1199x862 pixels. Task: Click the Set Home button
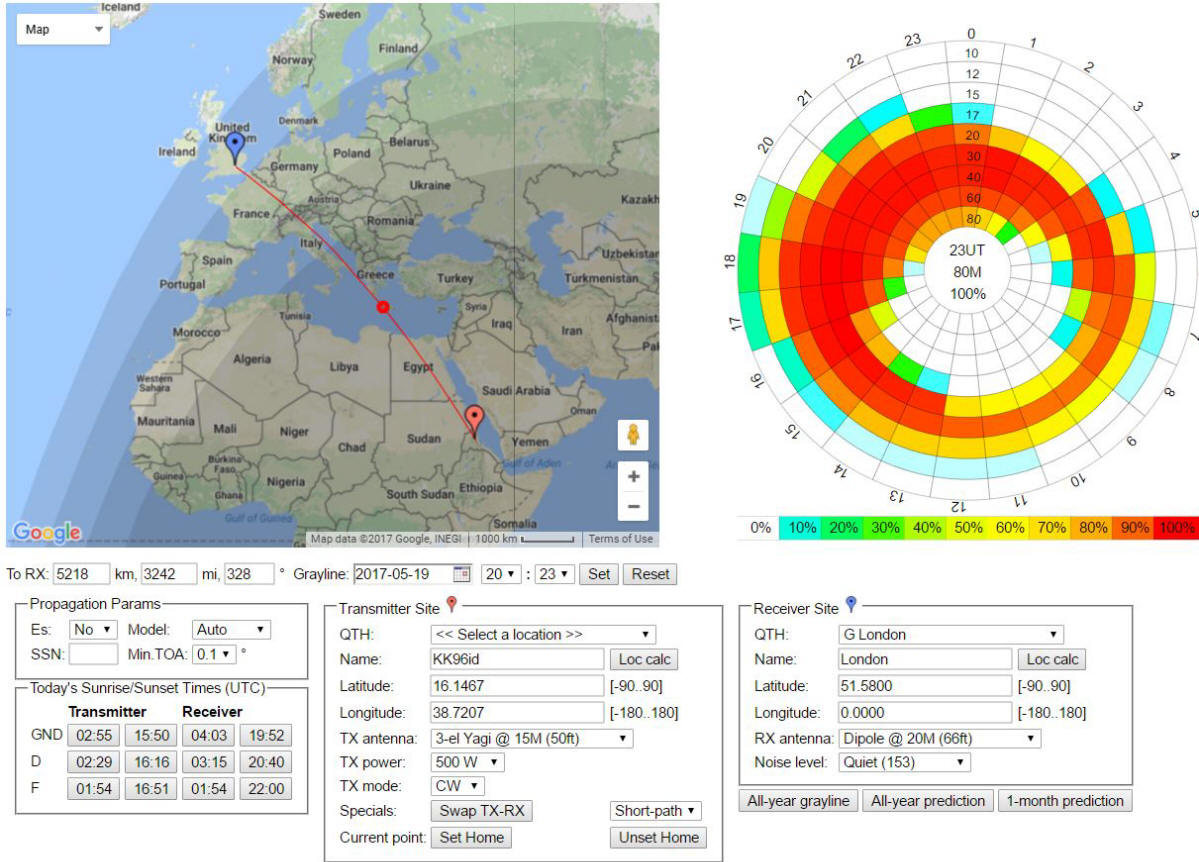(471, 837)
